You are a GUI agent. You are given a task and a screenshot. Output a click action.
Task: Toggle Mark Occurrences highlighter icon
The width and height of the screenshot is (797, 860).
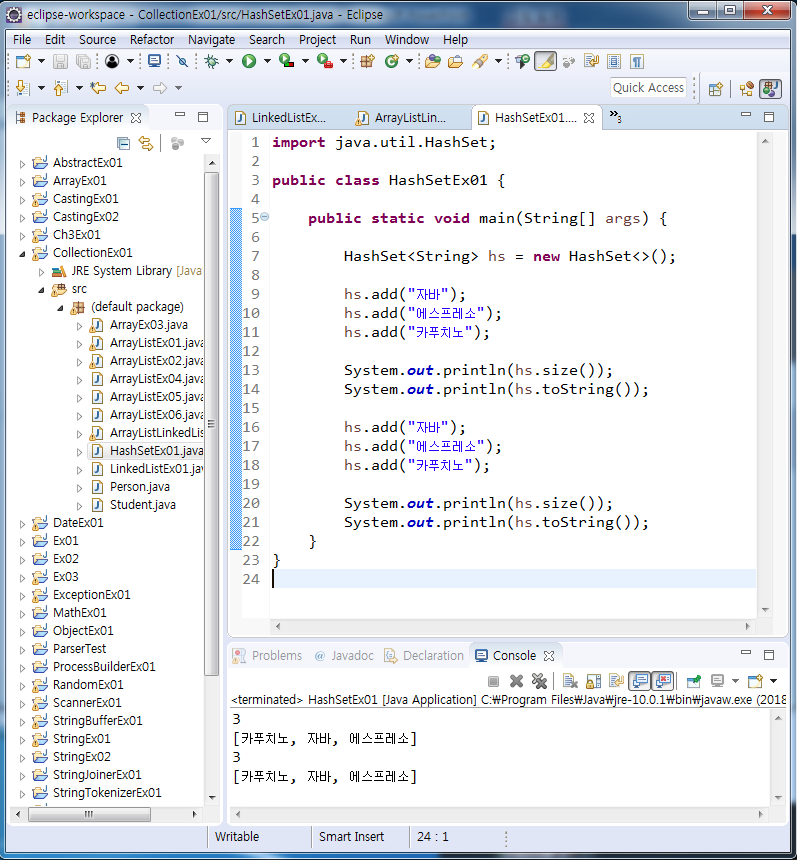click(545, 61)
